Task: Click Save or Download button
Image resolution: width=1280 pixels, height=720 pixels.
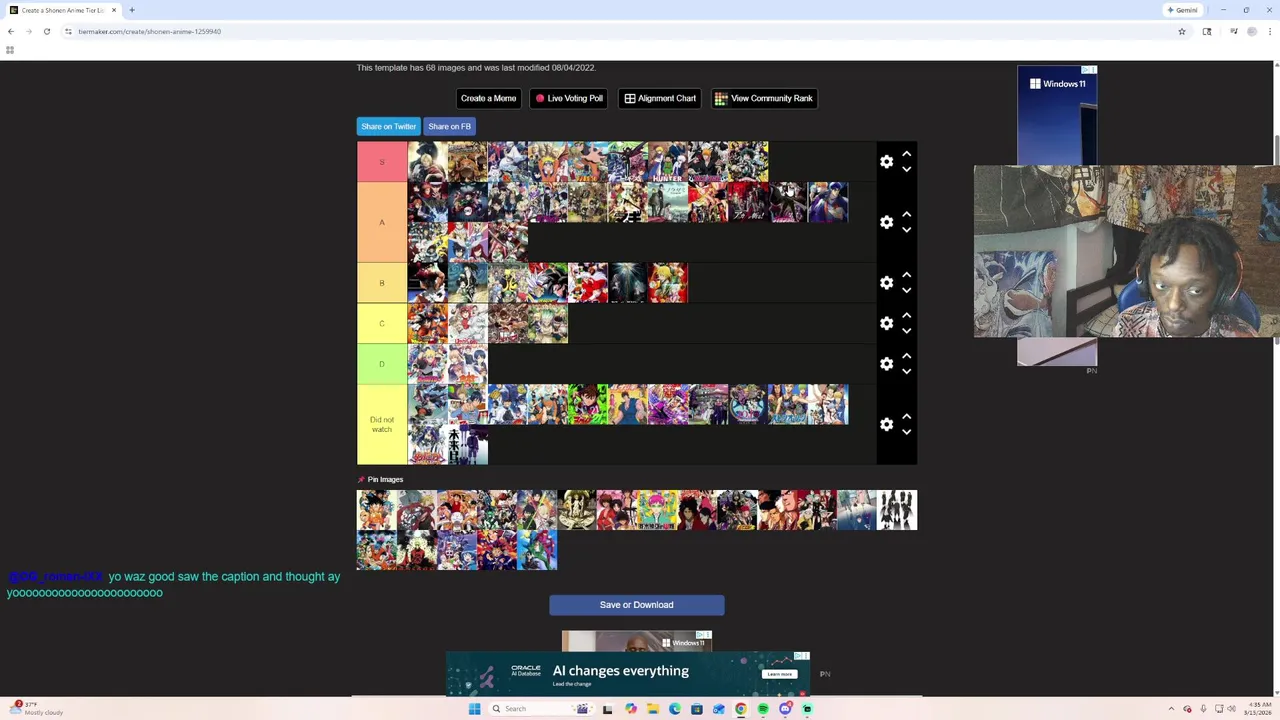Action: 636,605
